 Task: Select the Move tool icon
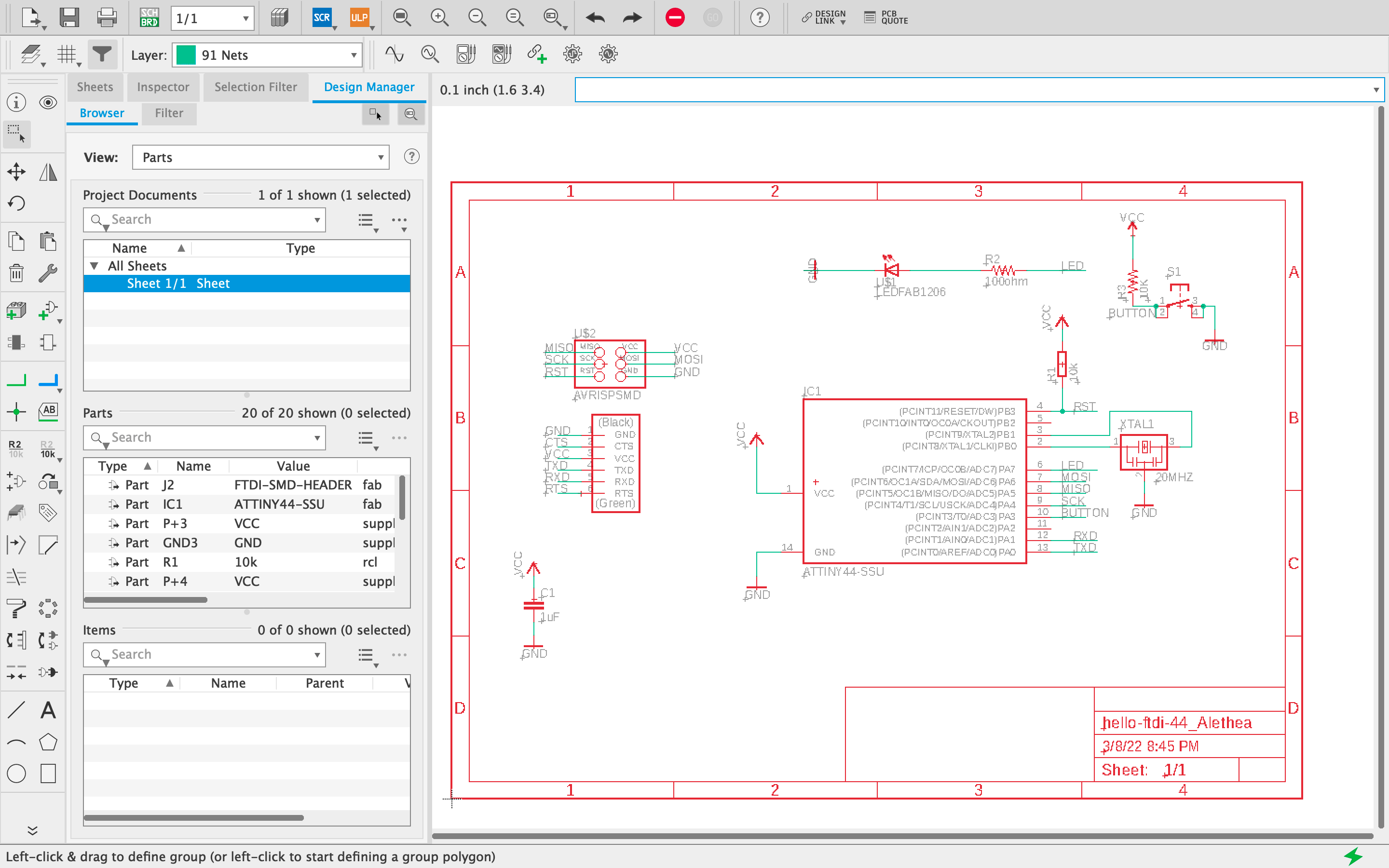pyautogui.click(x=16, y=171)
